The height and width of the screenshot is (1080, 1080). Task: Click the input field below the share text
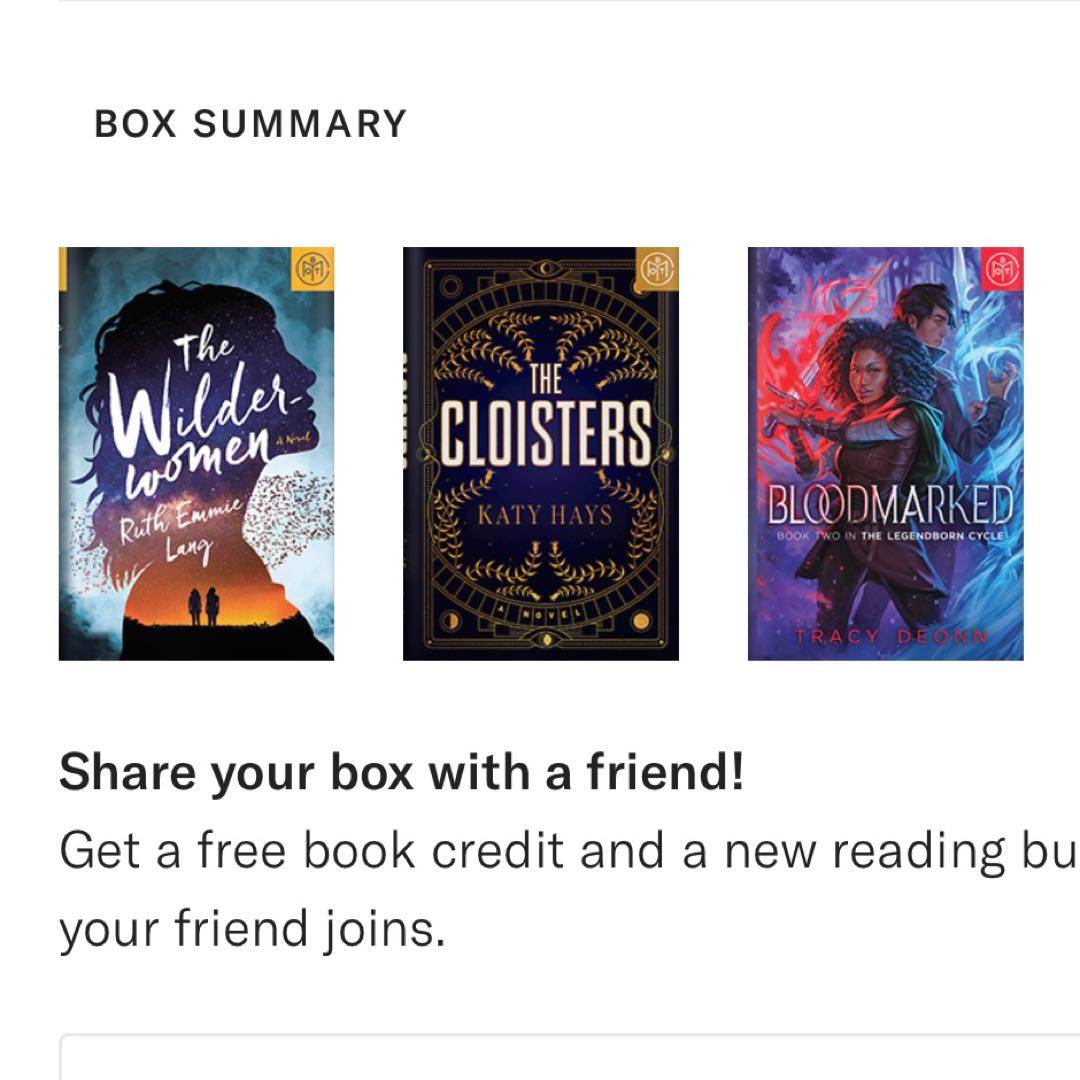pos(570,1058)
